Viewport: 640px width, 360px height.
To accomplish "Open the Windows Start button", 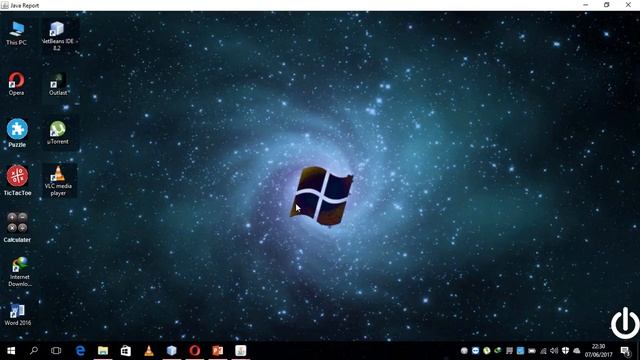I will 11,351.
